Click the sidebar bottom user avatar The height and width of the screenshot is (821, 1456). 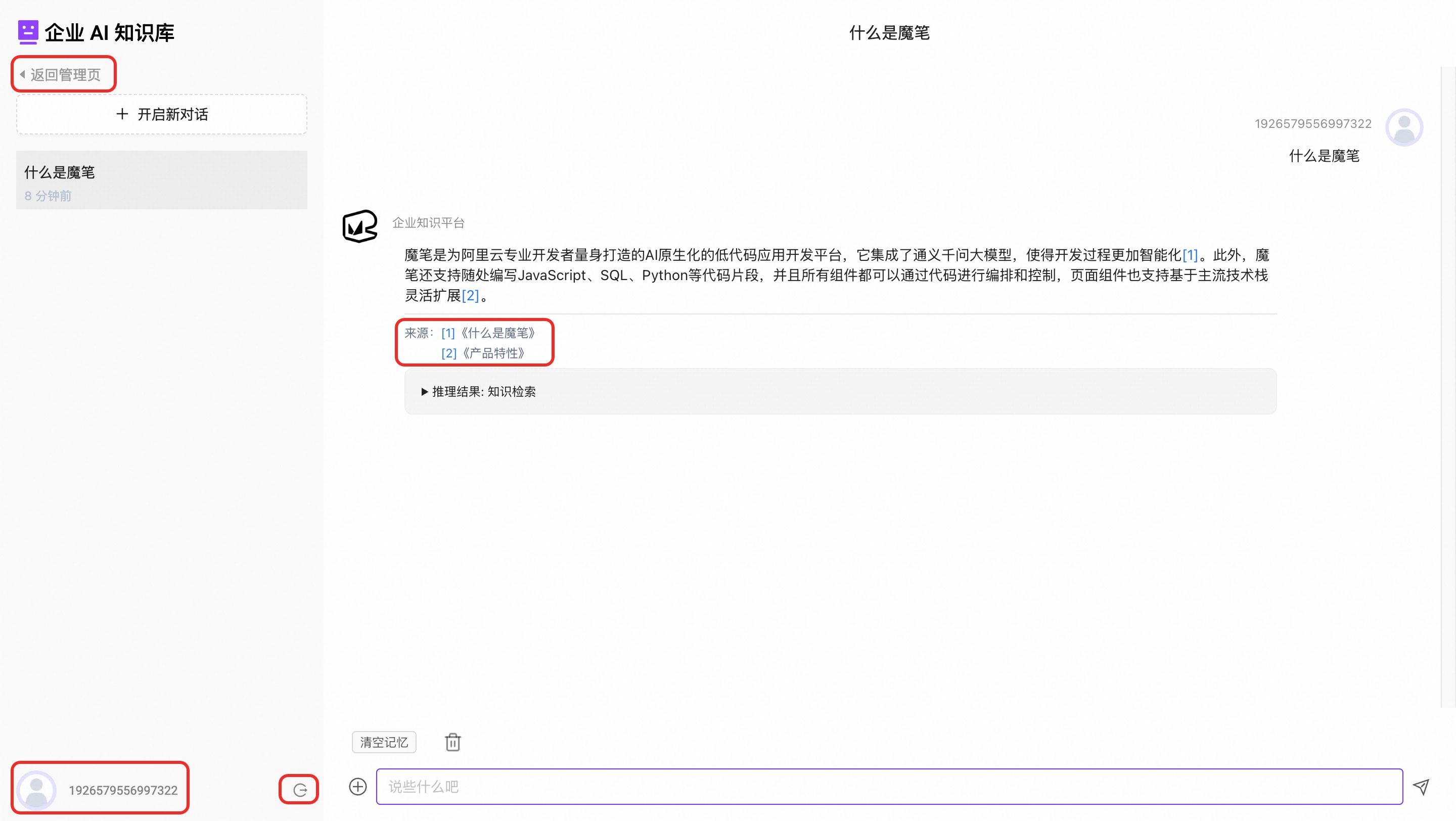pyautogui.click(x=37, y=789)
